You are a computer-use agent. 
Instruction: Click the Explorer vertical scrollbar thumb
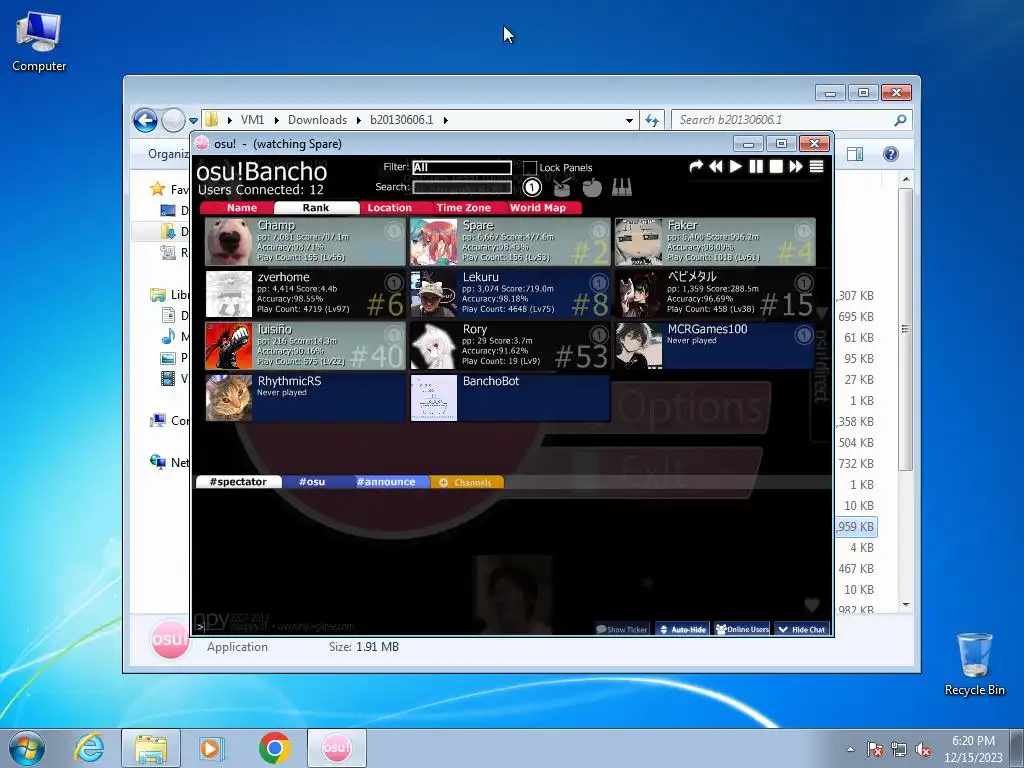click(905, 329)
